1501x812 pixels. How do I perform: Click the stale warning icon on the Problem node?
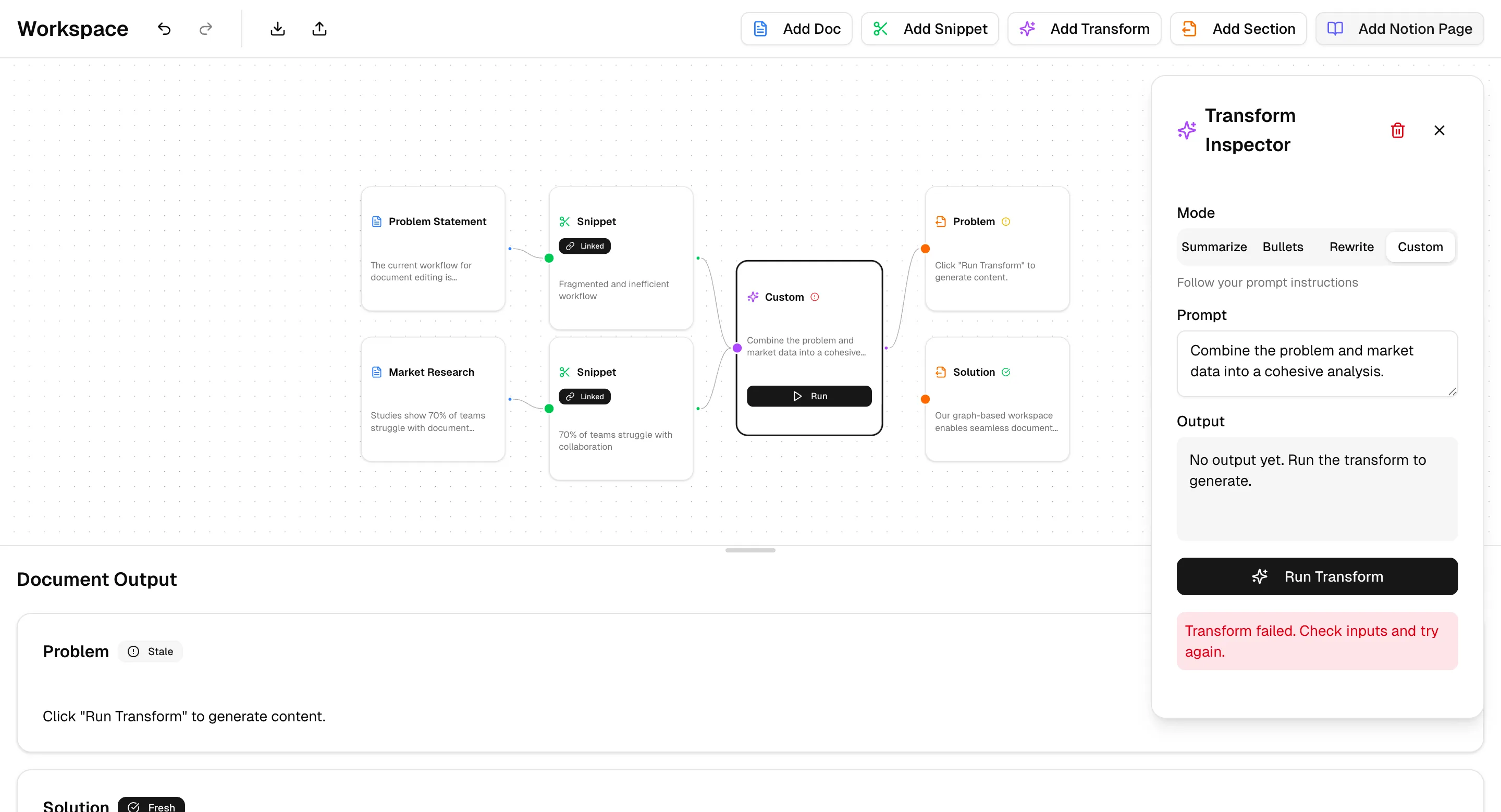click(x=1006, y=222)
